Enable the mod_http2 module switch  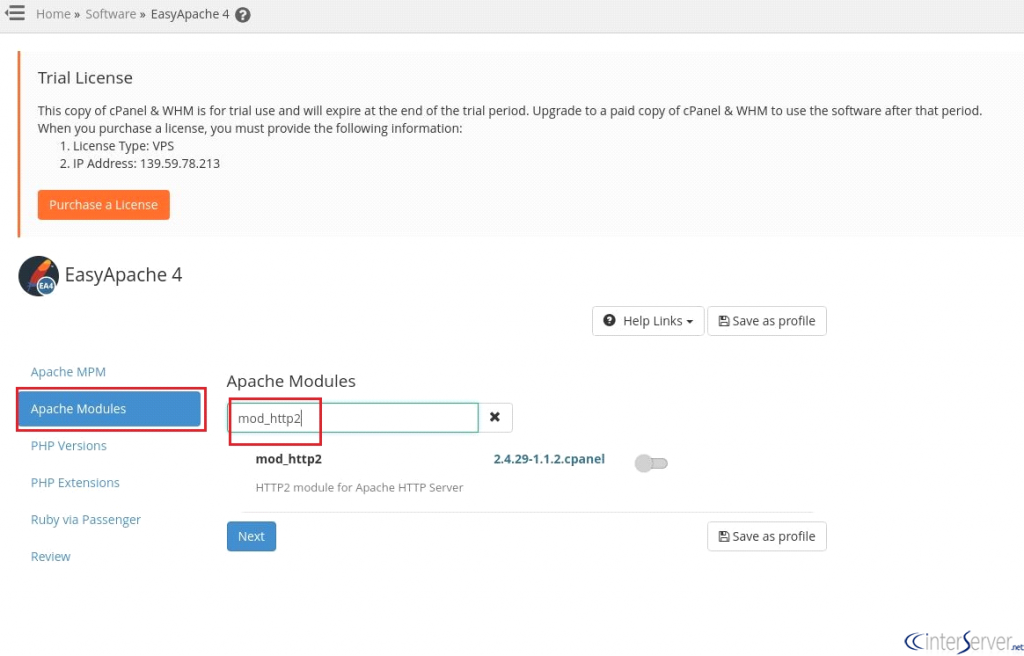click(x=651, y=463)
